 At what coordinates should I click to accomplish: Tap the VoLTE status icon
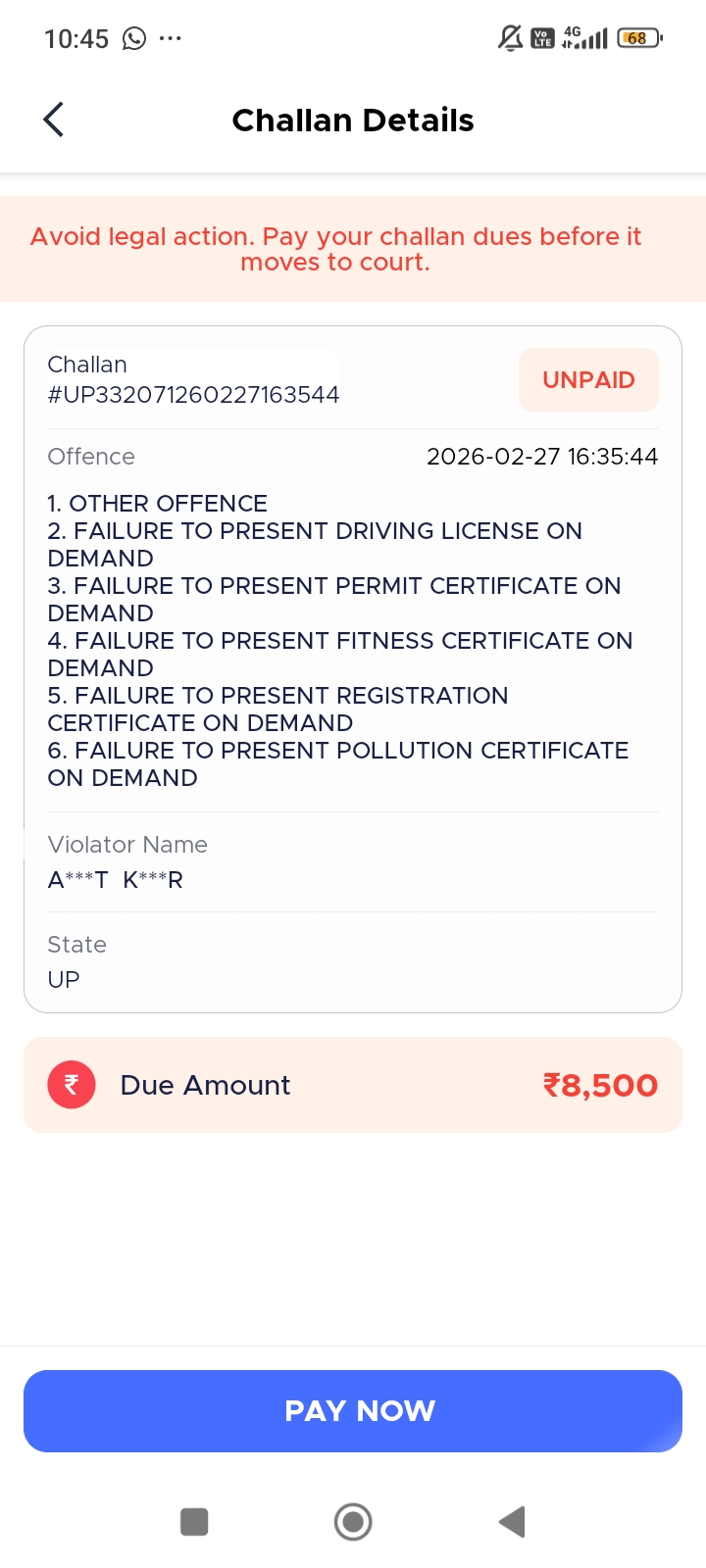point(542,38)
